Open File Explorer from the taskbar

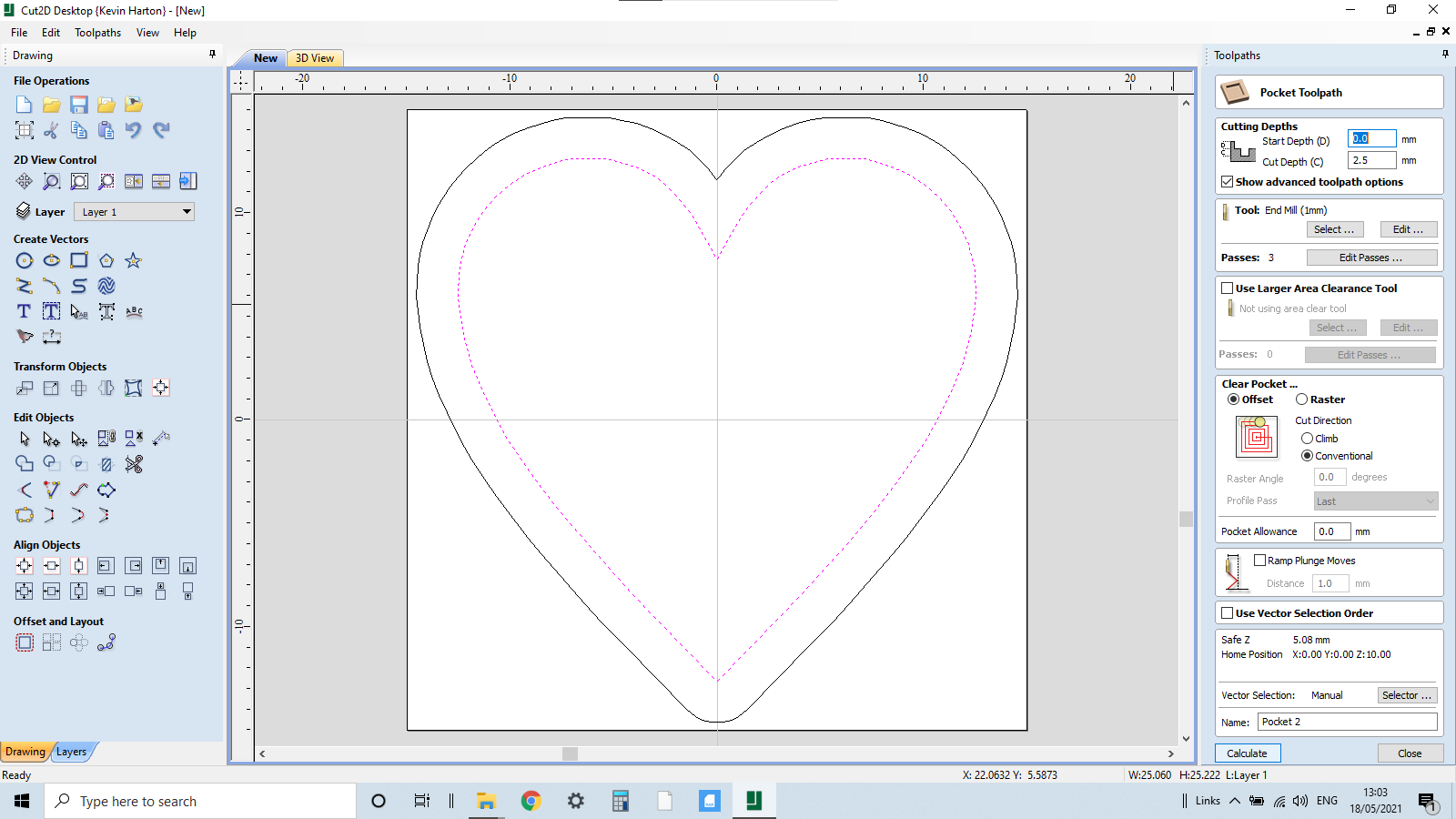[486, 801]
